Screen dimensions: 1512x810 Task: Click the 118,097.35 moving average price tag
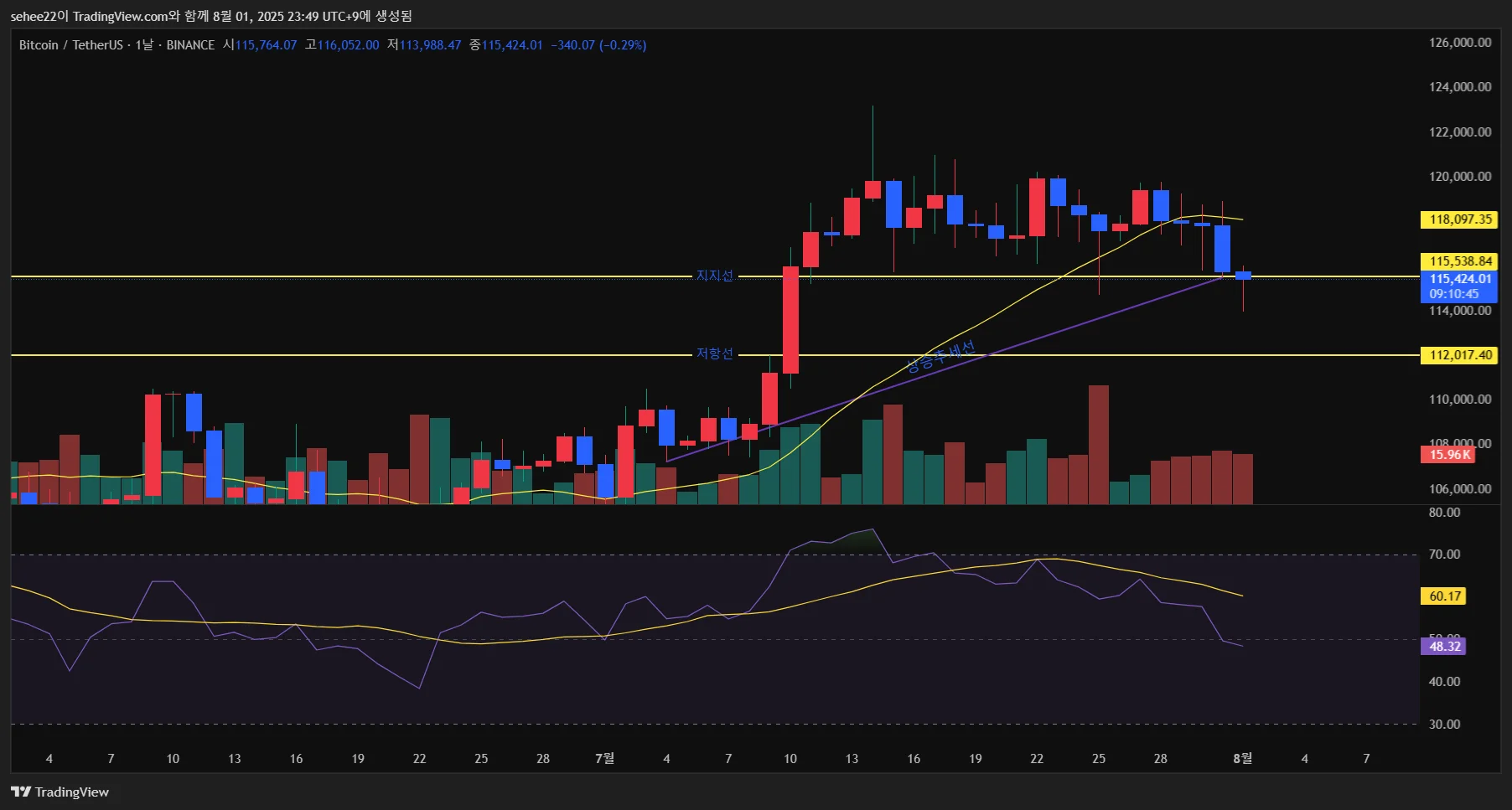1460,219
